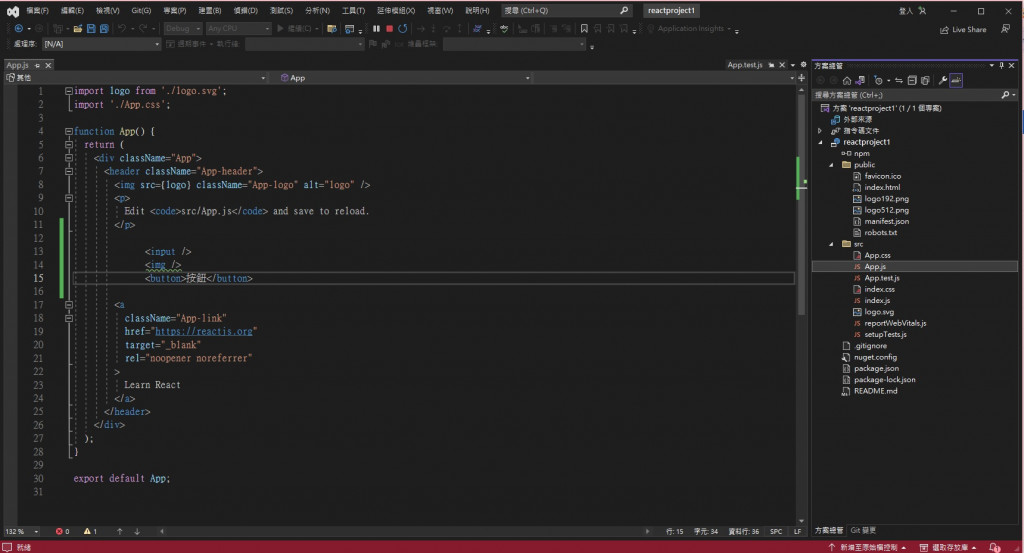Click the Continue (繼續) debug button
This screenshot has width=1024, height=553.
[295, 29]
